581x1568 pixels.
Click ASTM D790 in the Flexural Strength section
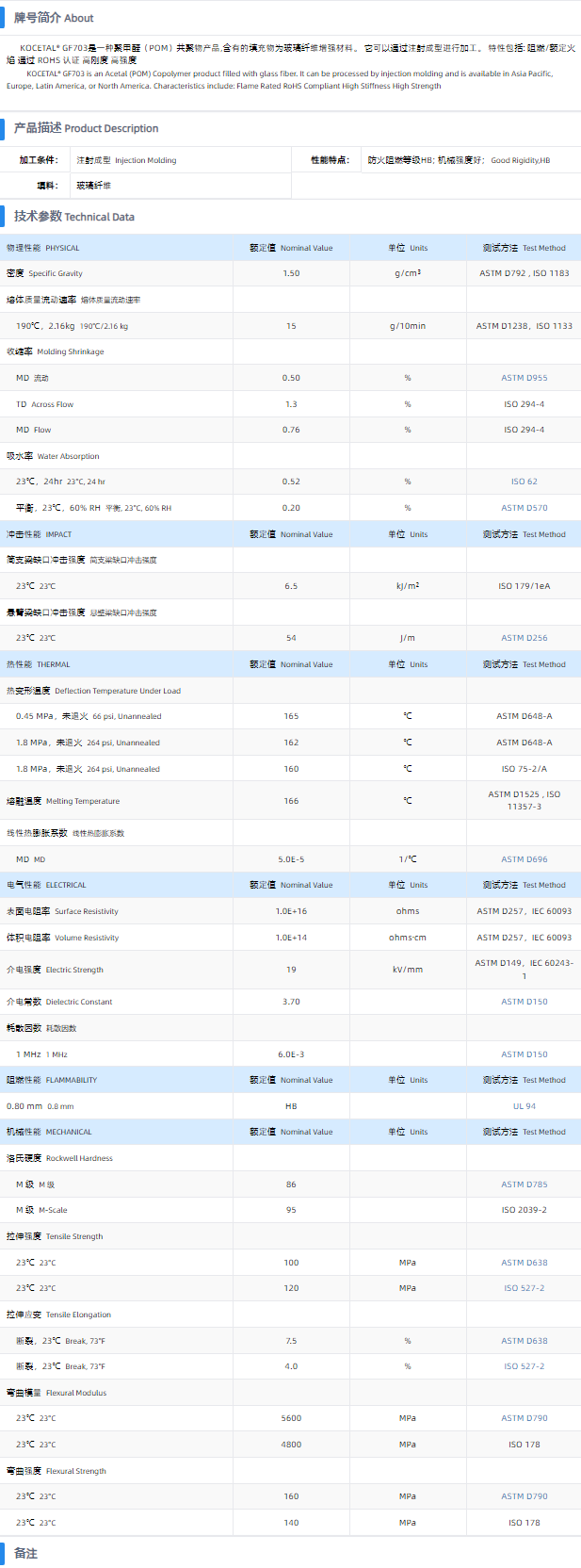point(524,1496)
